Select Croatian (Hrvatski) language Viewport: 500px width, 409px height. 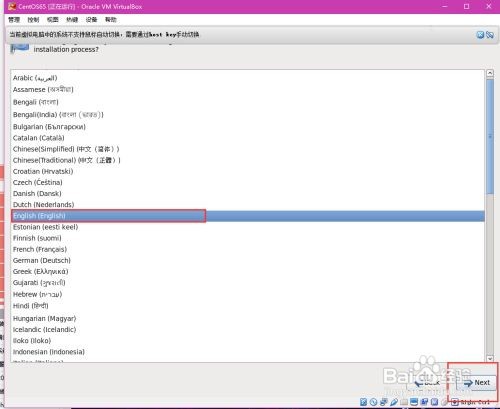[x=247, y=171]
